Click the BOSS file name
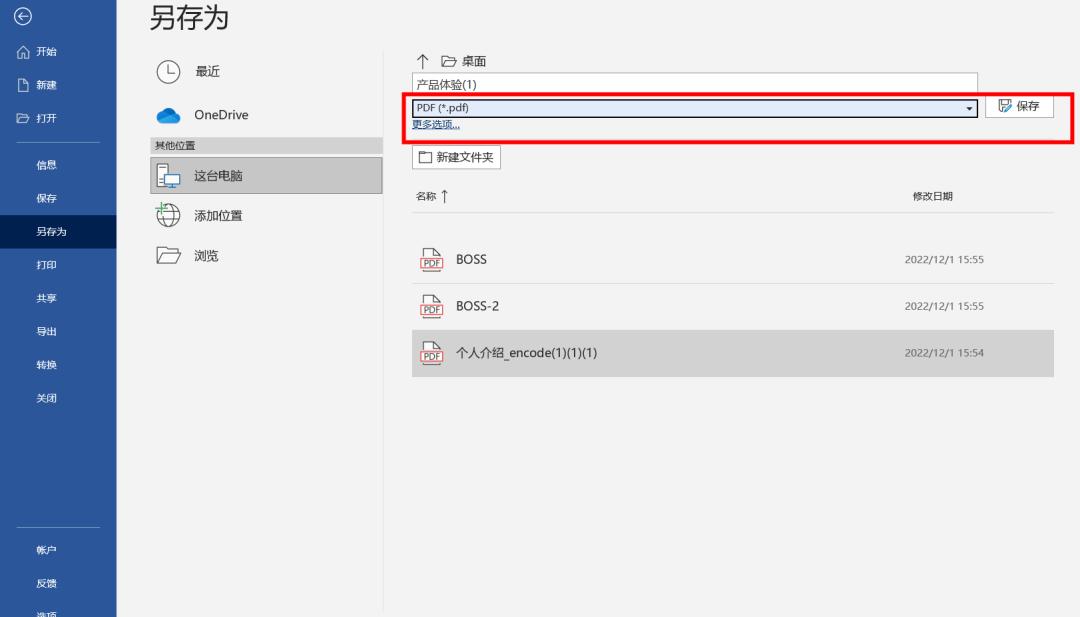Viewport: 1080px width, 617px height. 471,260
